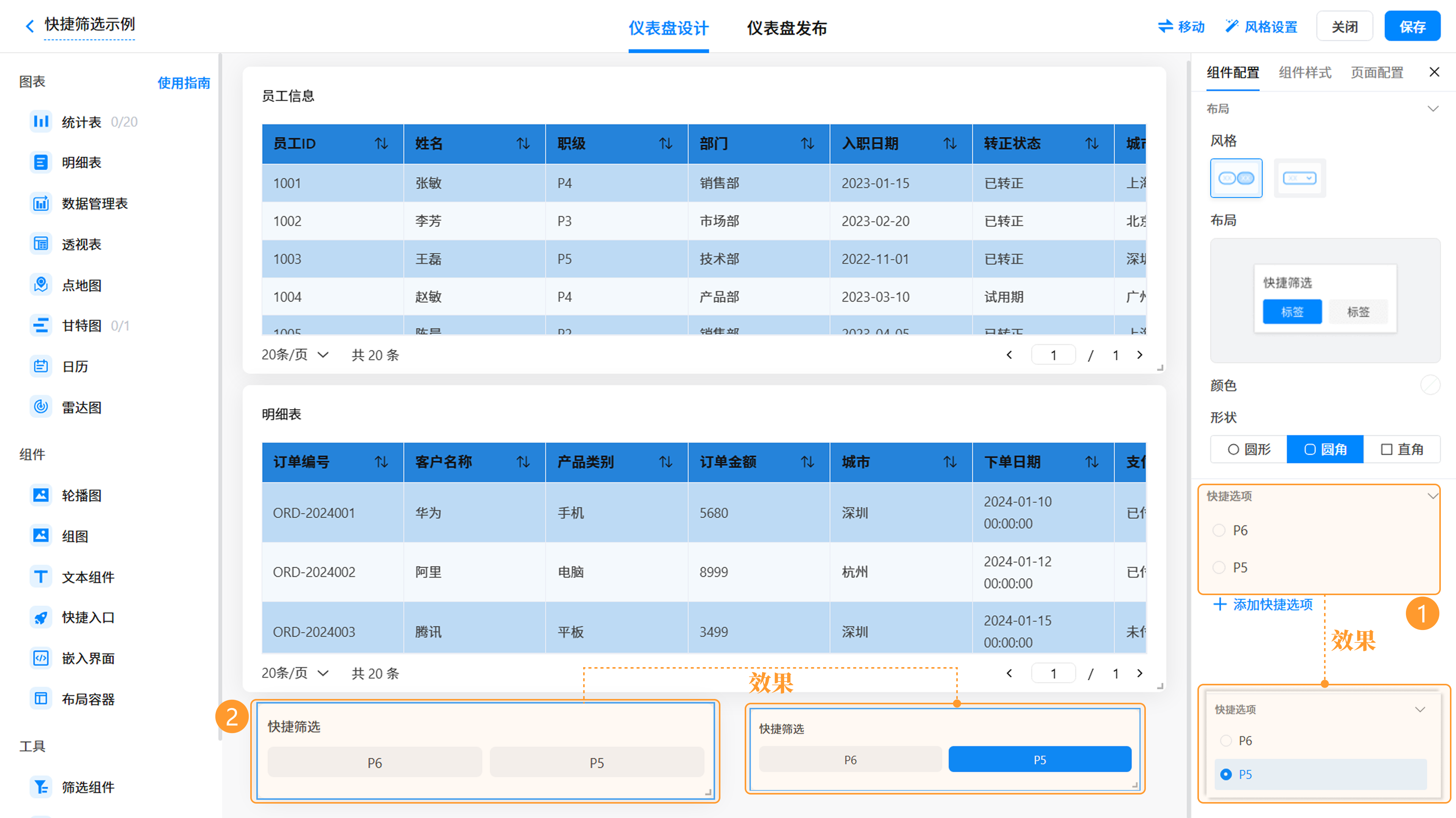Choose the 直角 shape option
This screenshot has height=818, width=1456.
(x=1402, y=449)
